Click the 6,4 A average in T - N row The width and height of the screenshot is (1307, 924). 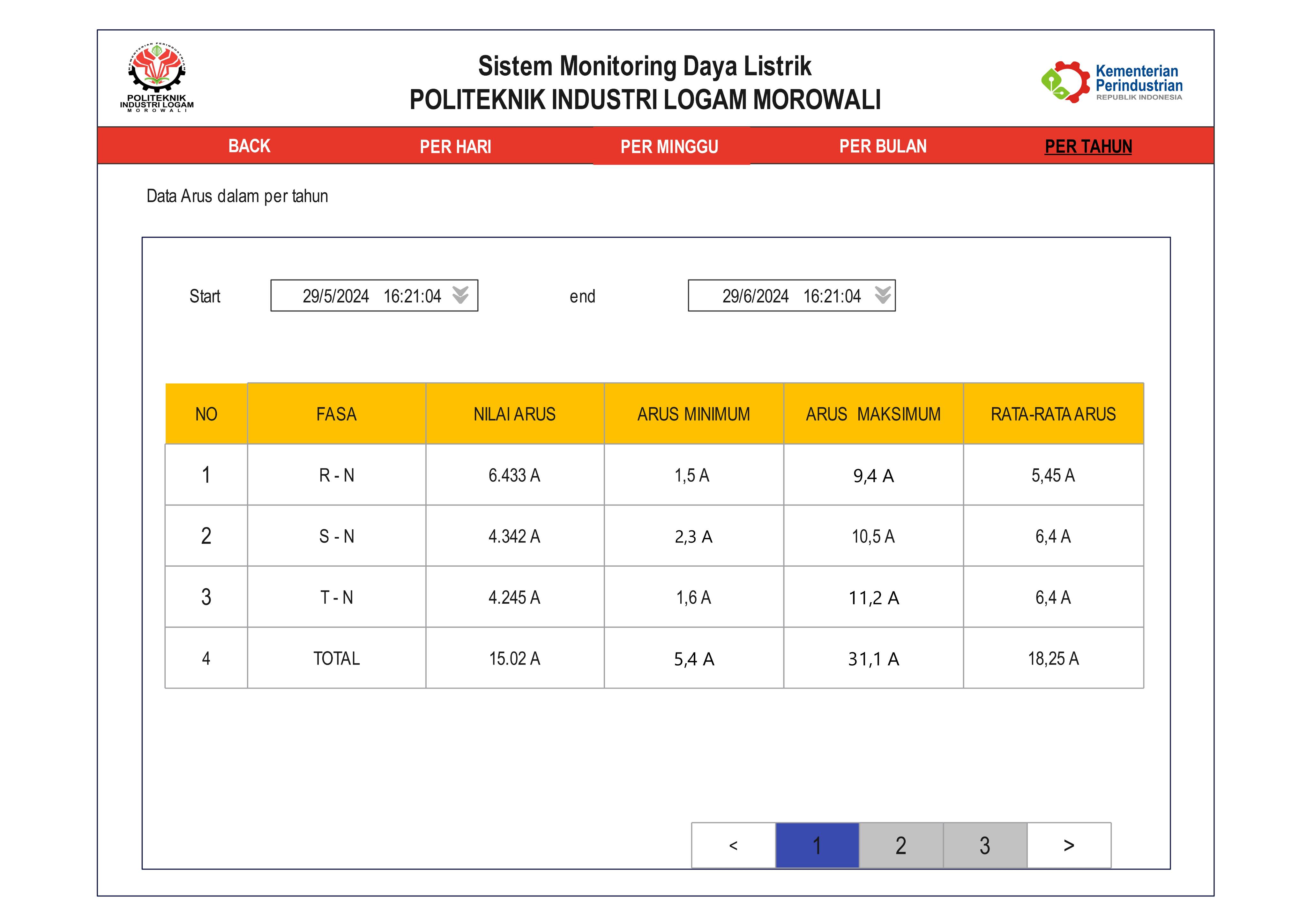(x=1053, y=597)
